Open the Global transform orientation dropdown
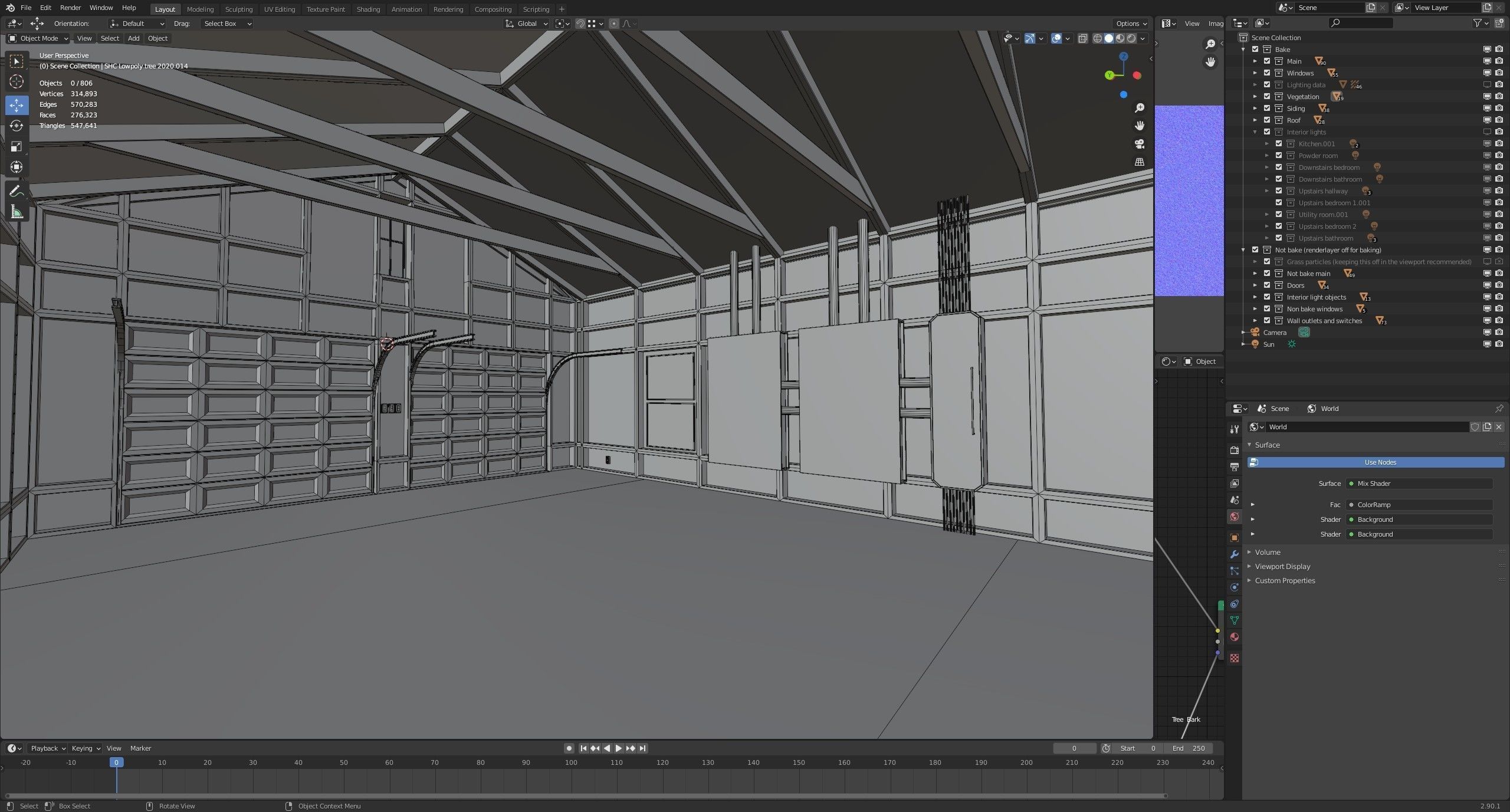The width and height of the screenshot is (1510, 812). (527, 24)
